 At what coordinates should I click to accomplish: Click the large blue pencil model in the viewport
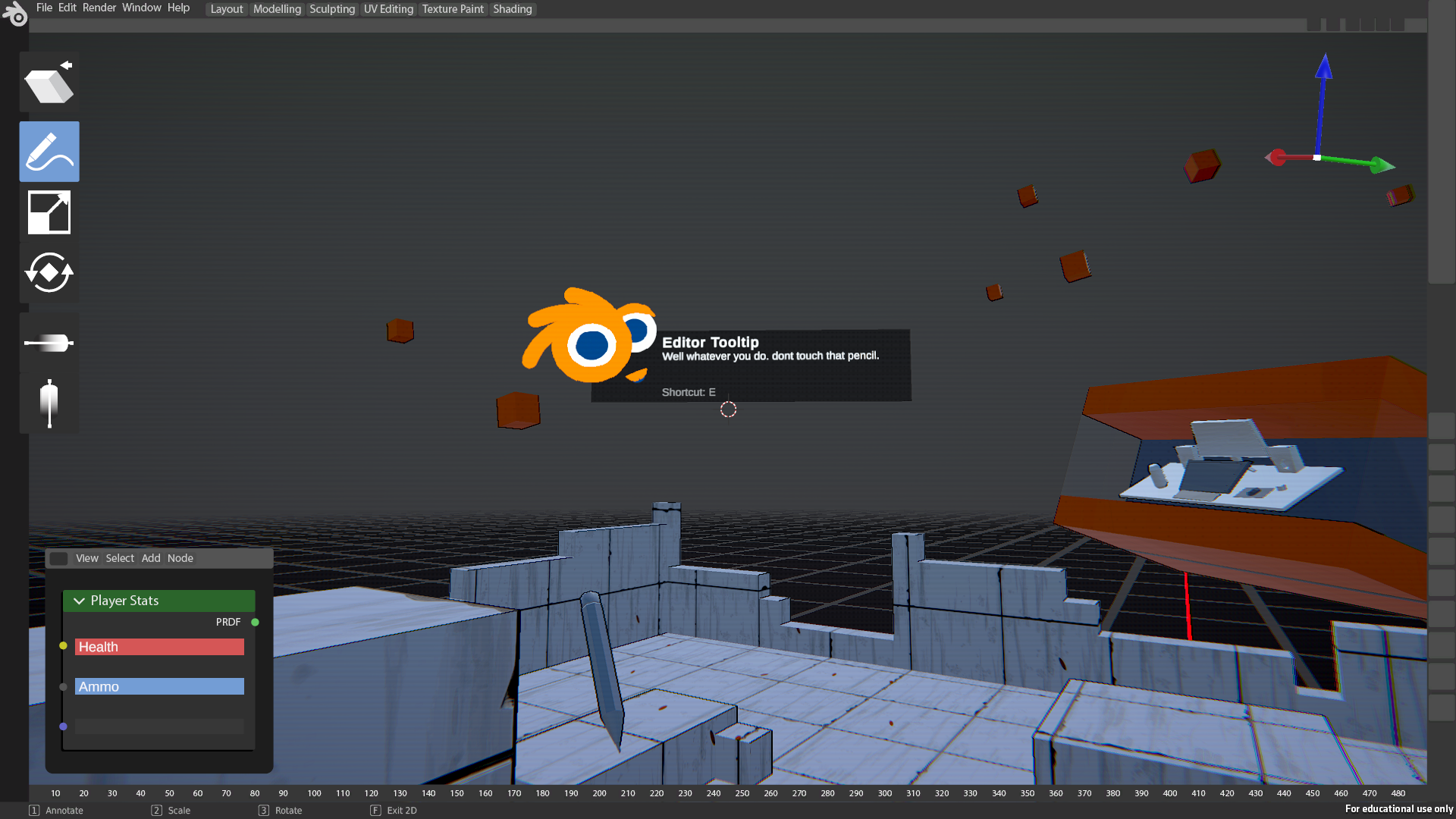click(x=602, y=669)
